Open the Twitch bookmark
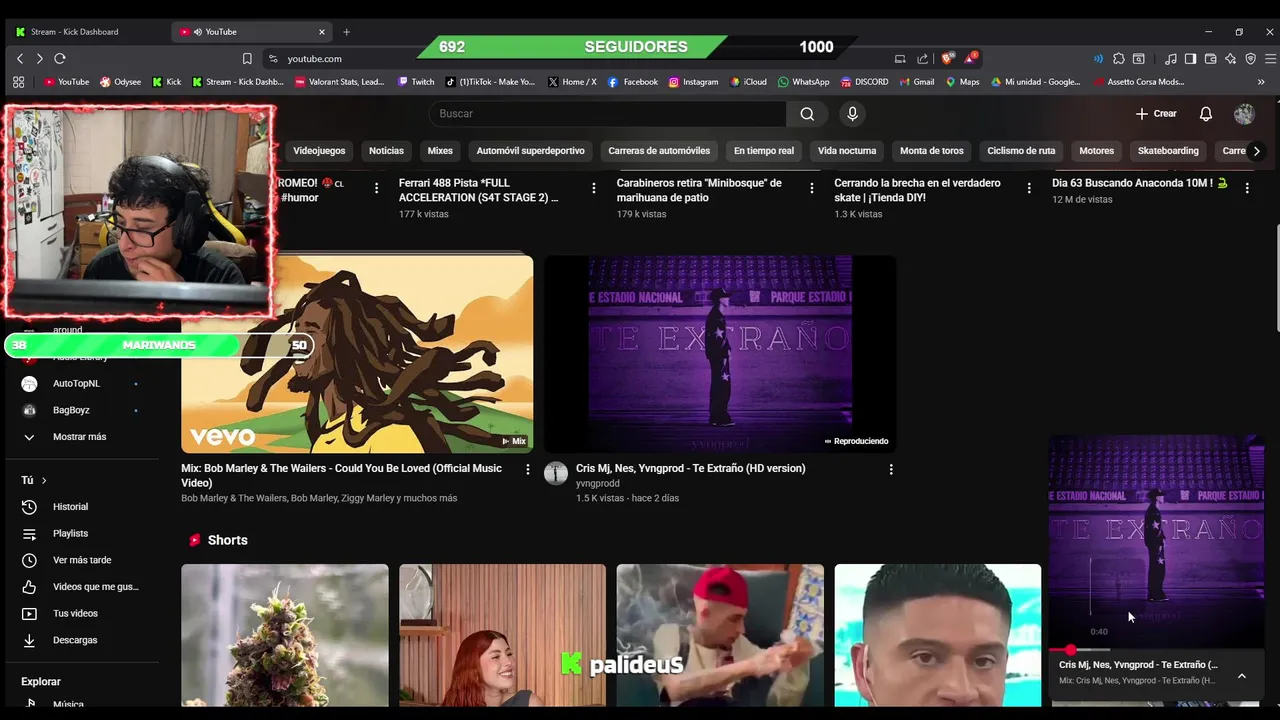Image resolution: width=1280 pixels, height=720 pixels. click(x=416, y=82)
